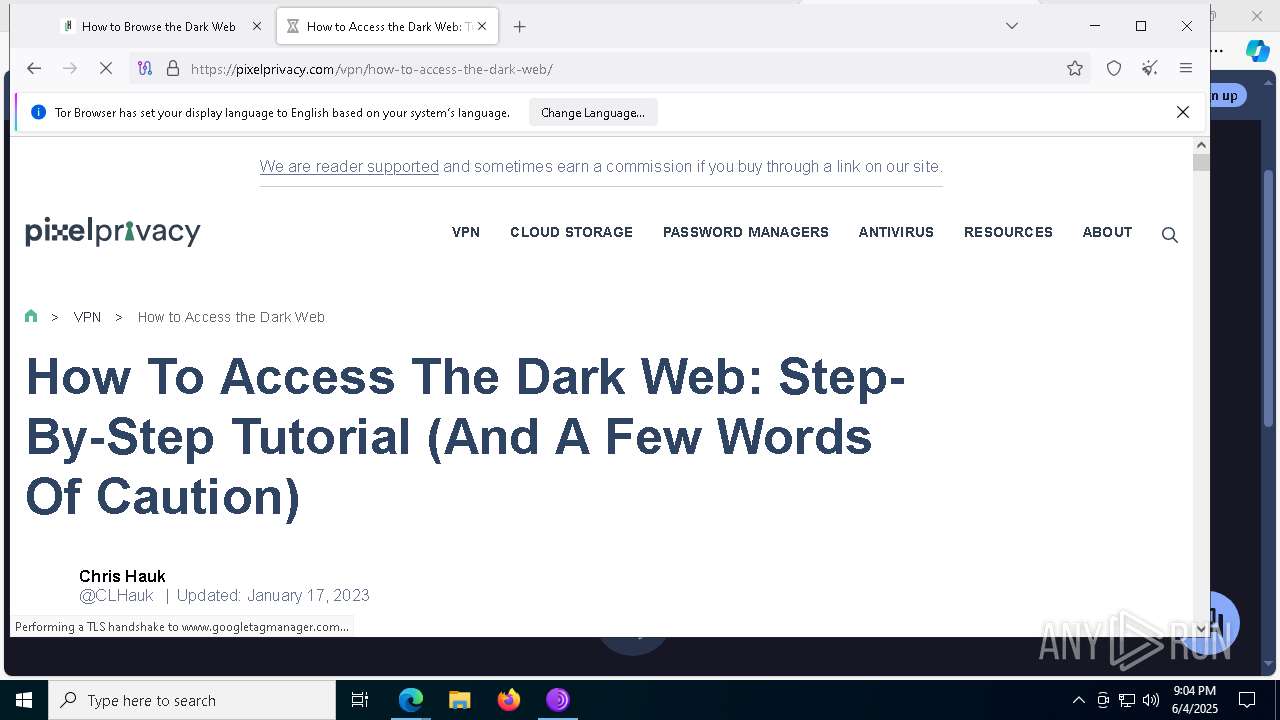The width and height of the screenshot is (1280, 720).
Task: Select How to Access the Dark Web tab
Action: tap(388, 27)
